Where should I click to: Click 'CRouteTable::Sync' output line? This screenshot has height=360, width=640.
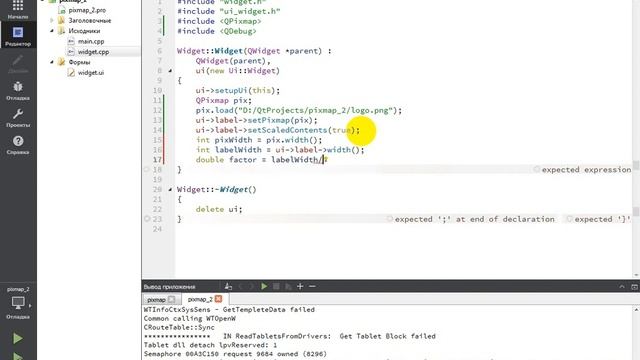click(179, 327)
